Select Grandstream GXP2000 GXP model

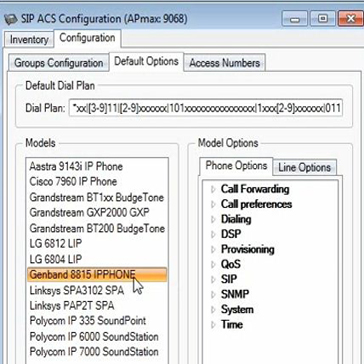point(97,212)
